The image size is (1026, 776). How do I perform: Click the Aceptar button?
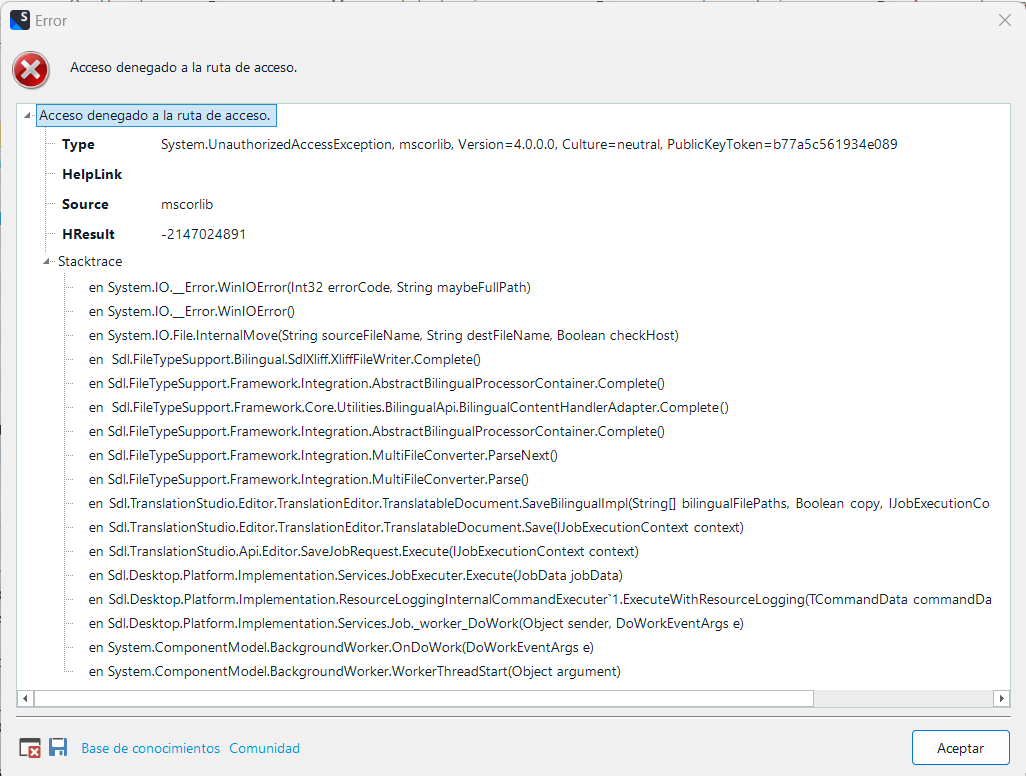pyautogui.click(x=960, y=748)
